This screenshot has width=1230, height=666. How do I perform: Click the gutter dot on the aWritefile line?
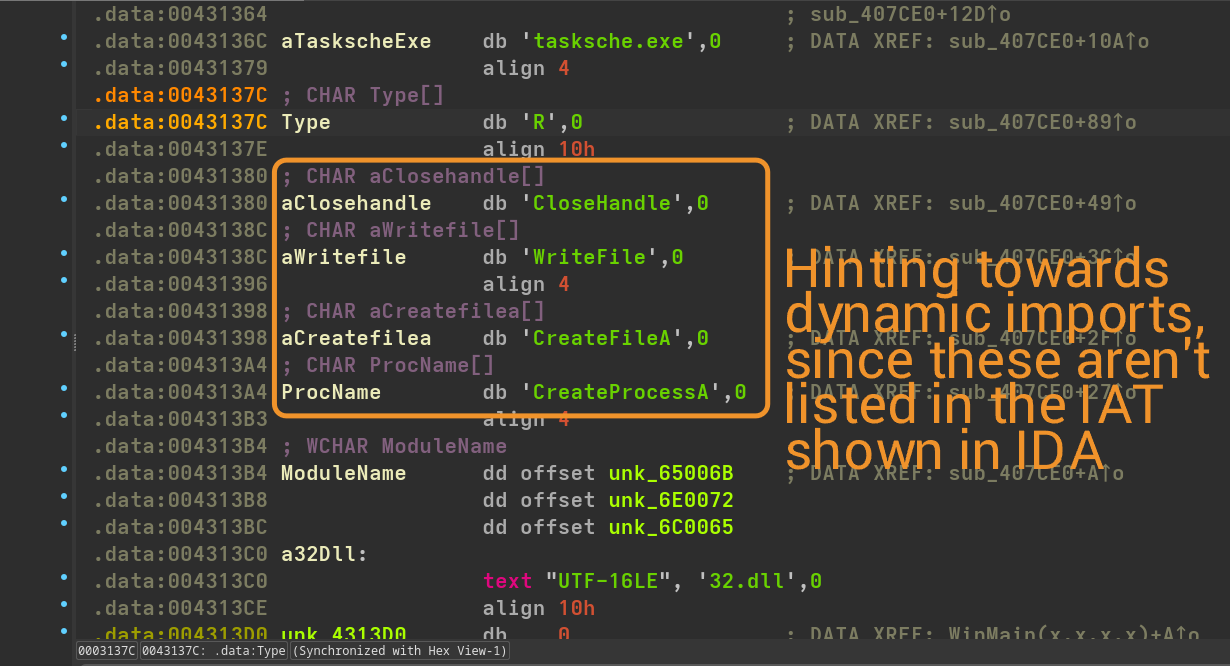[x=64, y=254]
